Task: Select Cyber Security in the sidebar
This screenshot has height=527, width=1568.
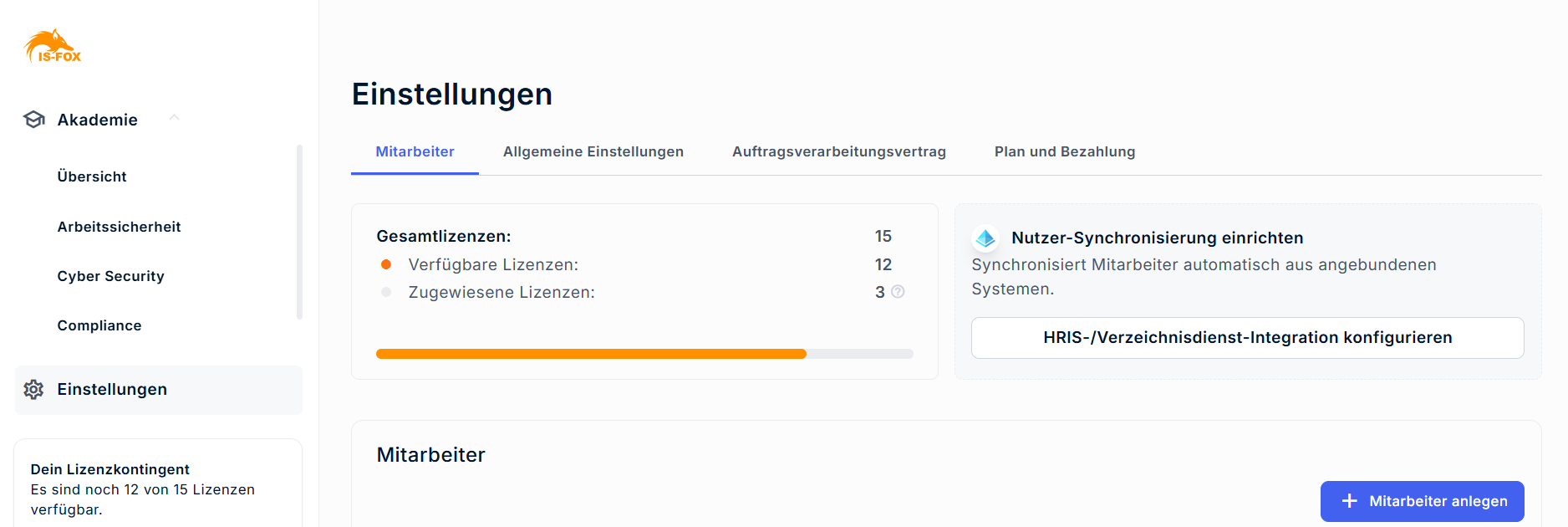Action: click(110, 276)
